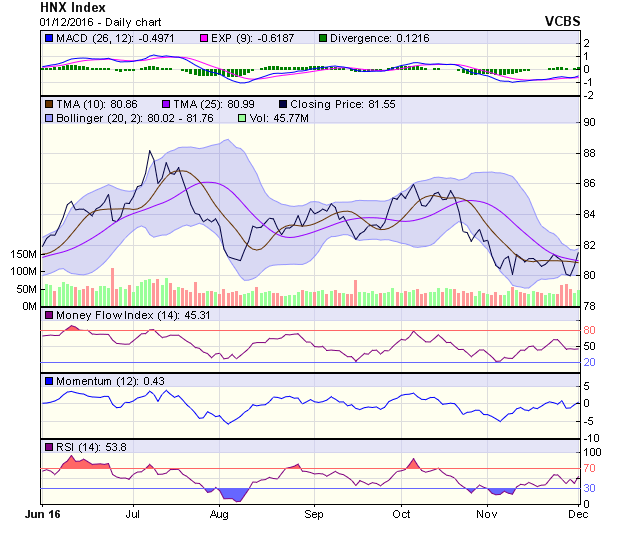620x535 pixels.
Task: Click the 90 price axis label
Action: [590, 122]
